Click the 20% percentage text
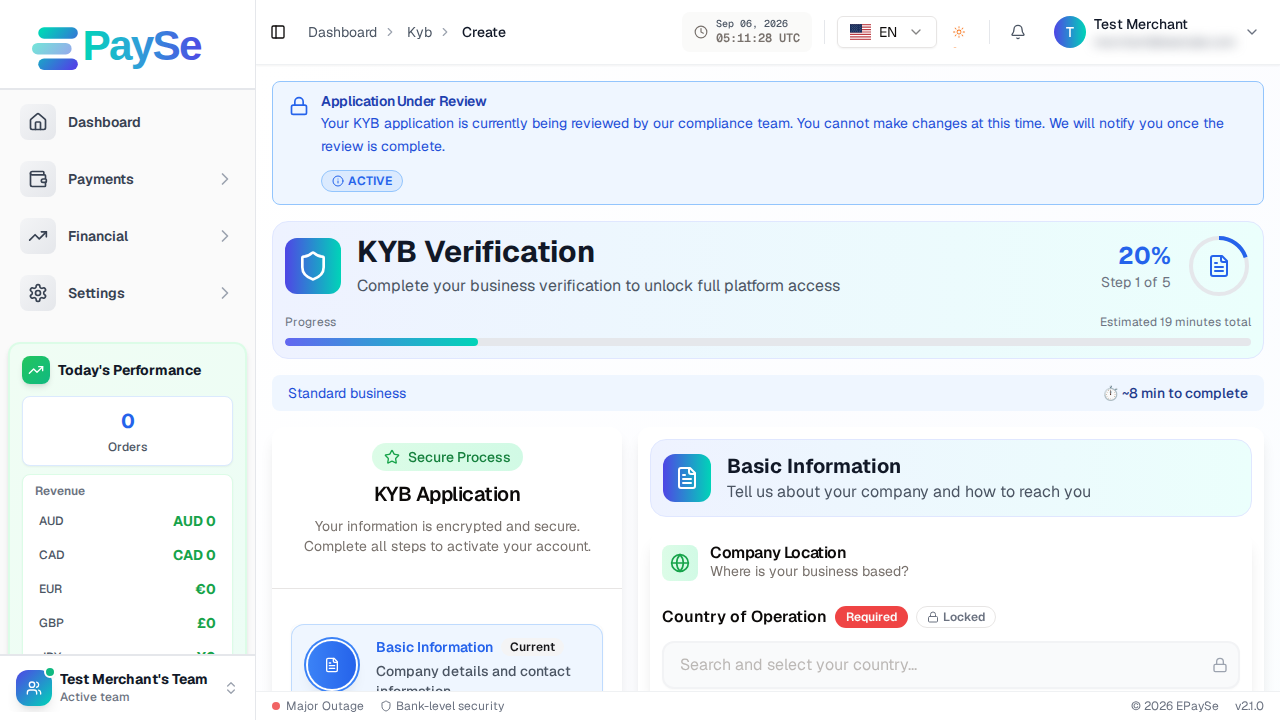This screenshot has width=1280, height=720. [x=1144, y=256]
